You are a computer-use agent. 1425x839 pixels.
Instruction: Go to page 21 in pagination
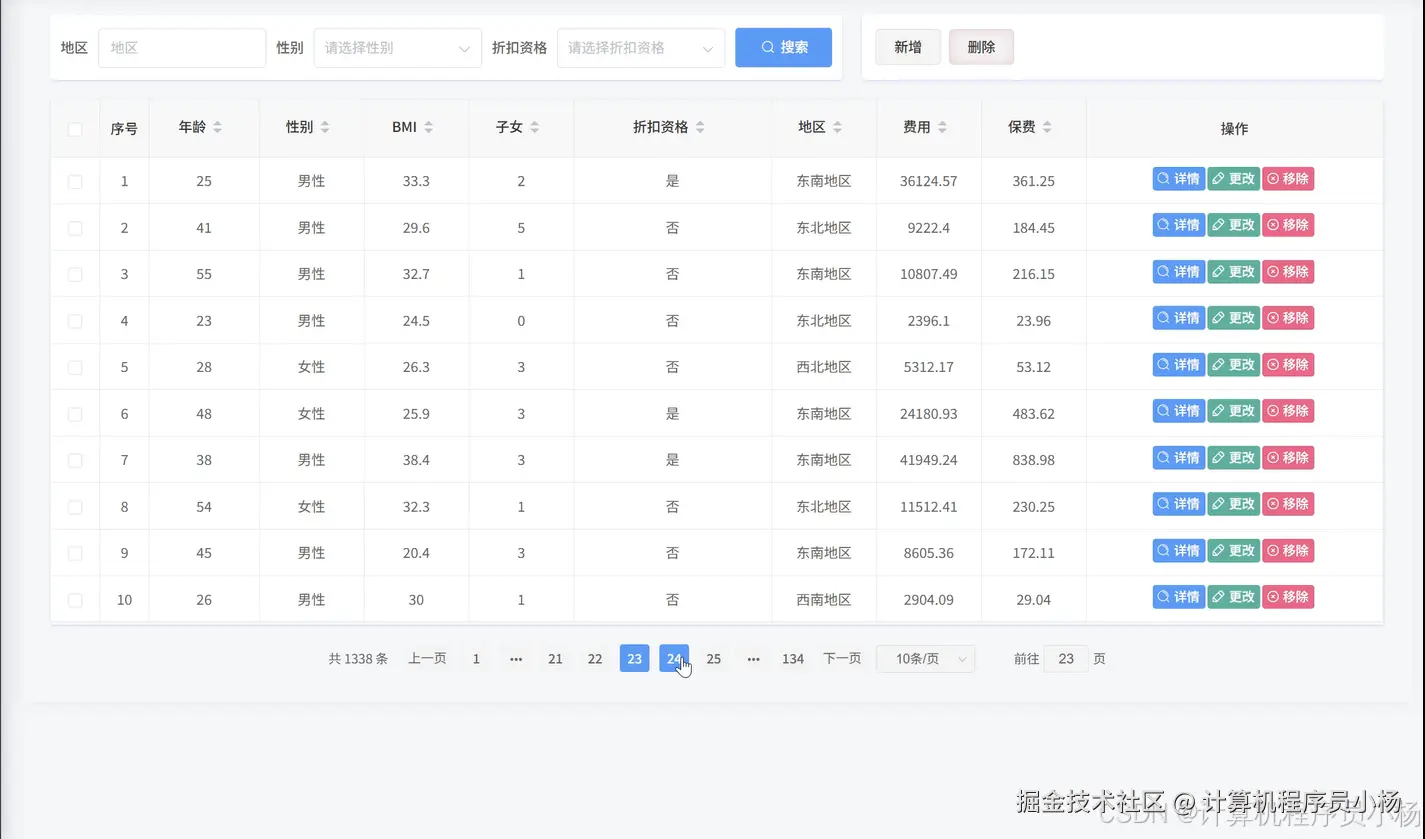(x=555, y=659)
